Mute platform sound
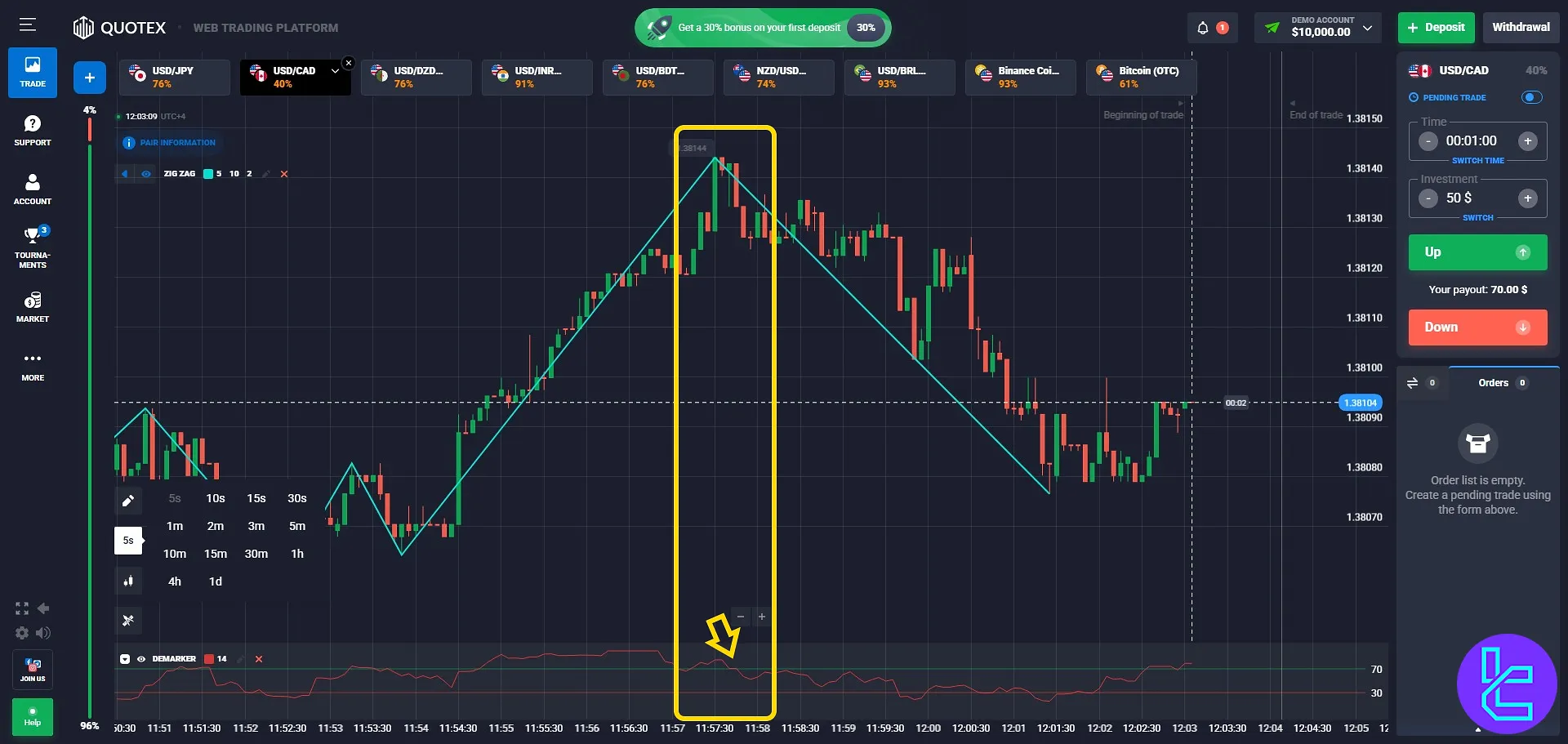The height and width of the screenshot is (744, 1568). [x=43, y=633]
